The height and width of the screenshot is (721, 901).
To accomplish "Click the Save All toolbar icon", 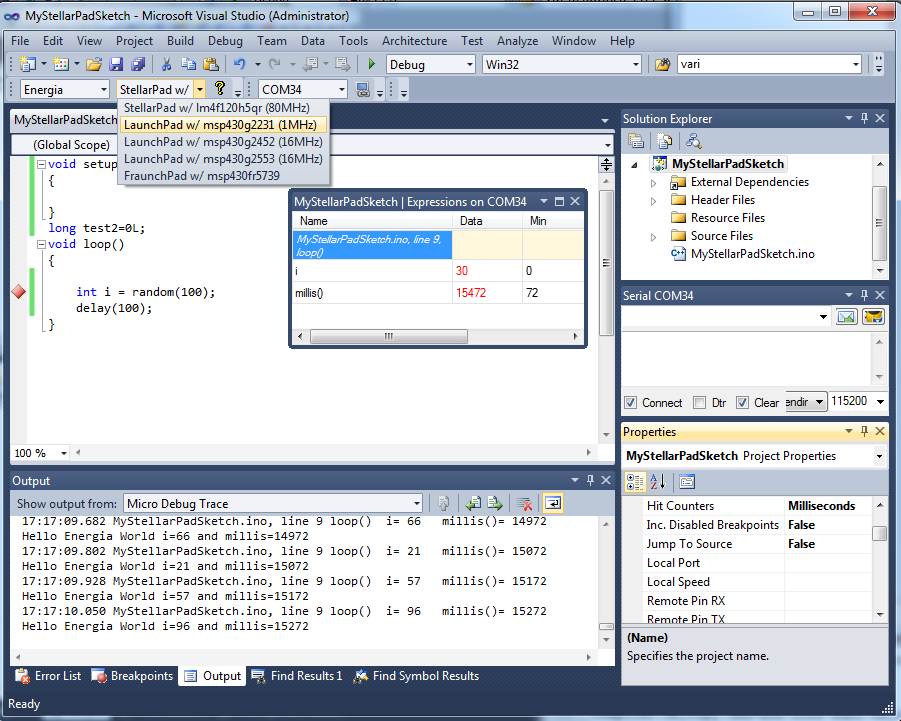I will click(x=138, y=64).
